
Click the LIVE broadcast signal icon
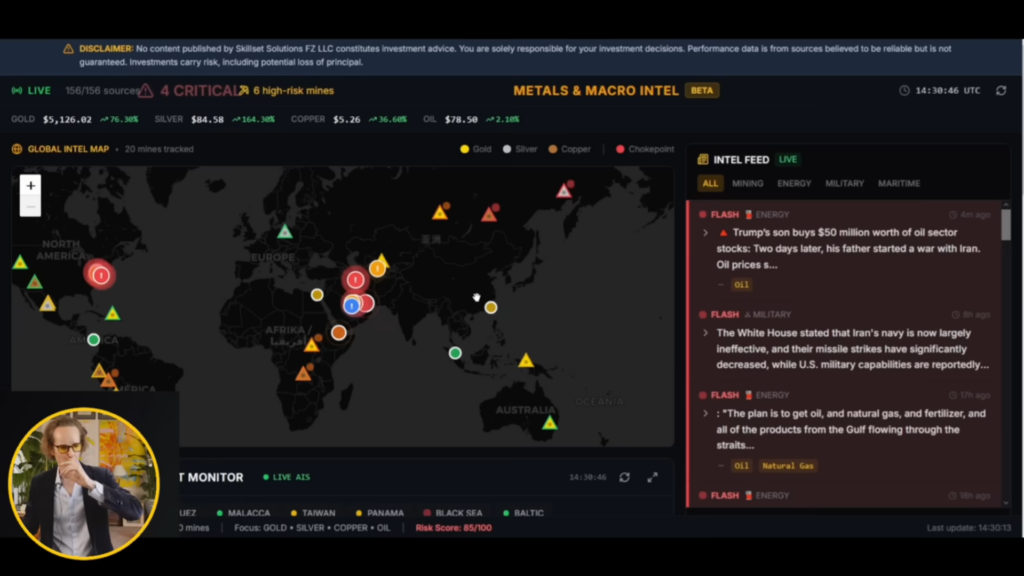click(x=17, y=91)
